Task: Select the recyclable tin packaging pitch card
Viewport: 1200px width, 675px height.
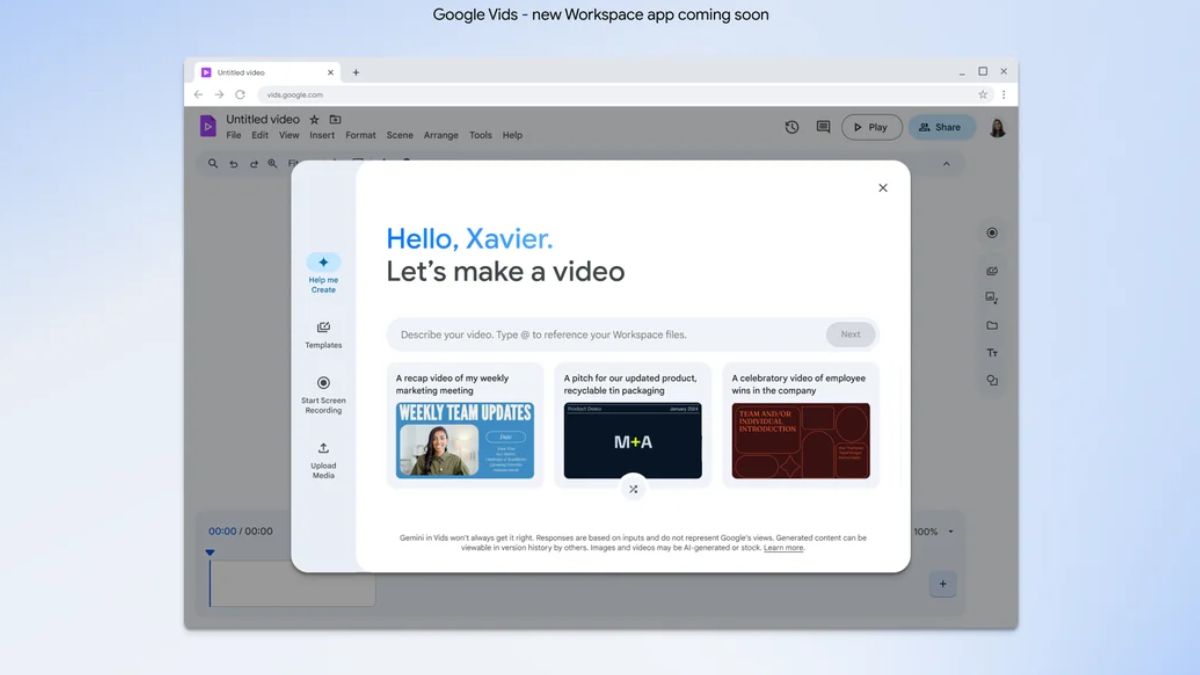Action: coord(633,425)
